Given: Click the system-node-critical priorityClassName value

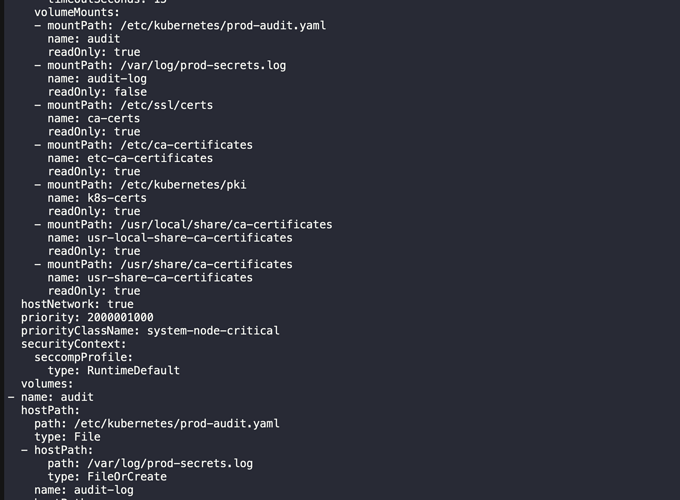Looking at the screenshot, I should click(213, 330).
